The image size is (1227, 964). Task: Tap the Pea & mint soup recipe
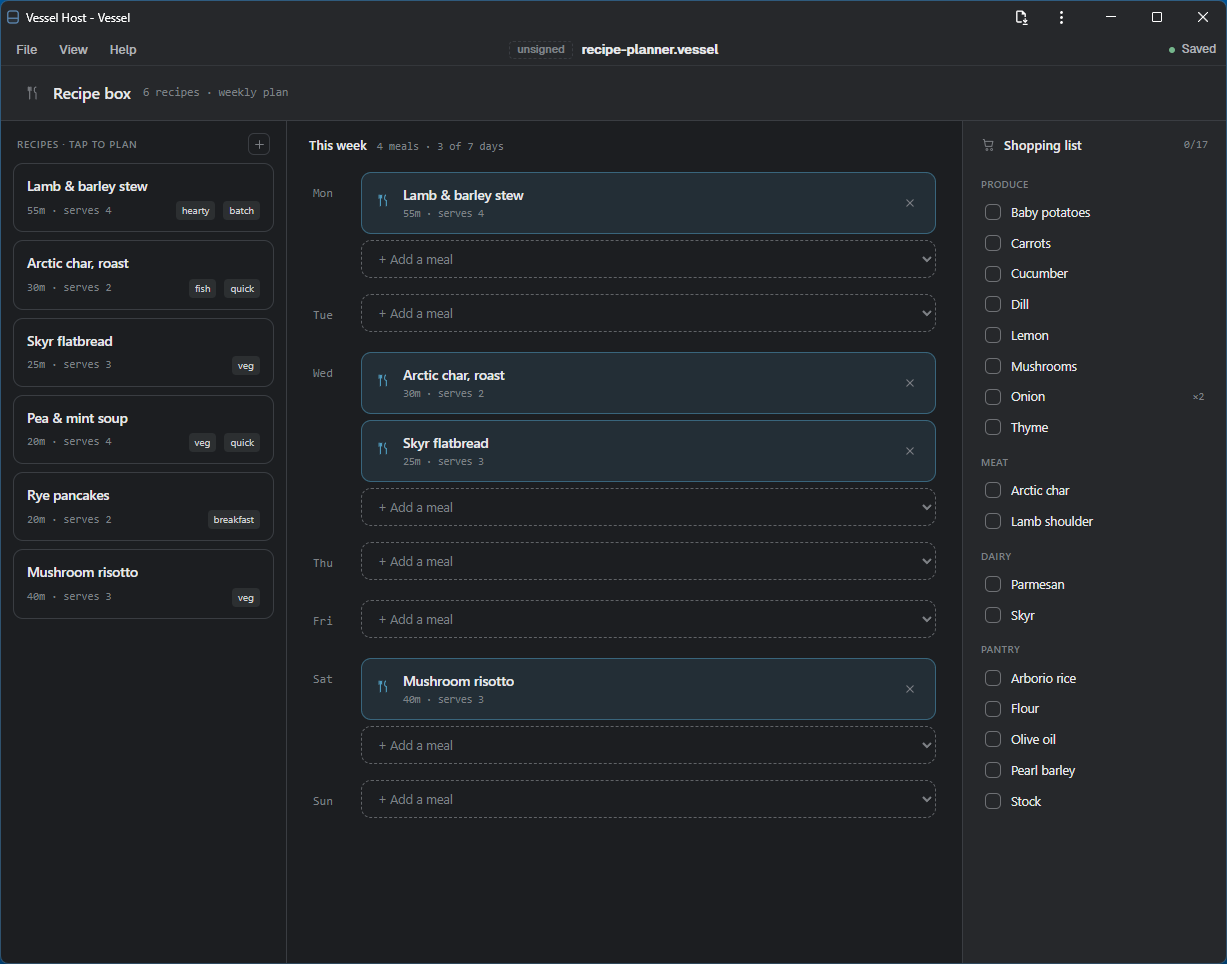pos(143,429)
